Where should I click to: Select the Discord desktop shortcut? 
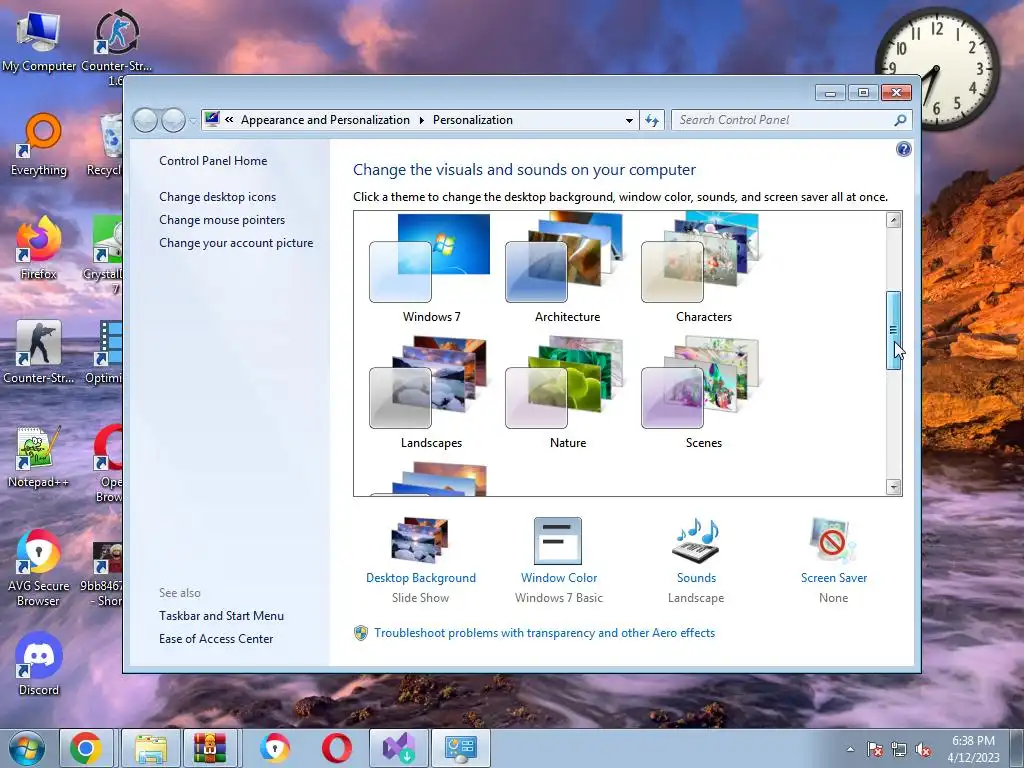pyautogui.click(x=39, y=664)
